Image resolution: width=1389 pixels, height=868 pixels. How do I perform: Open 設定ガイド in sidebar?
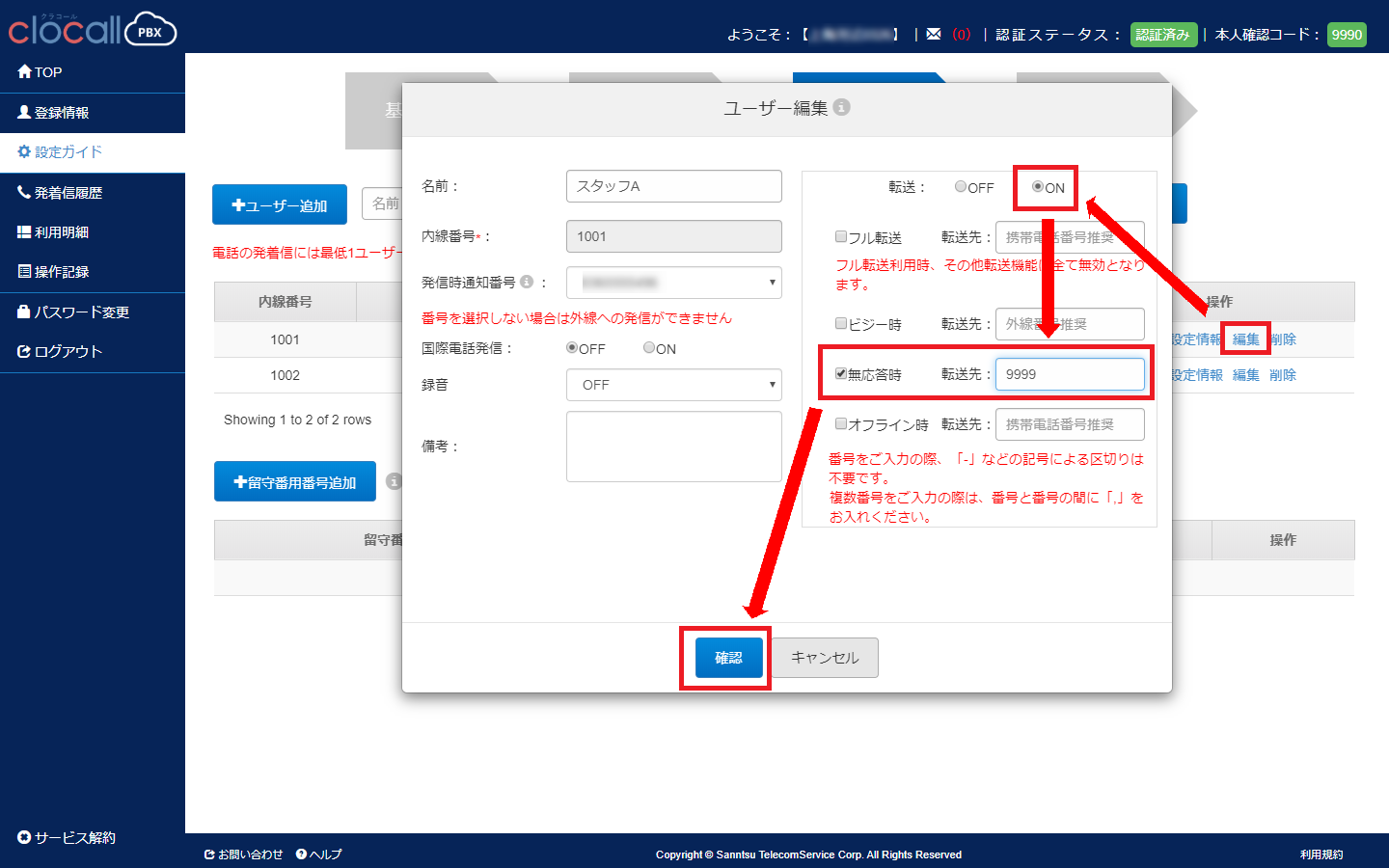click(60, 152)
